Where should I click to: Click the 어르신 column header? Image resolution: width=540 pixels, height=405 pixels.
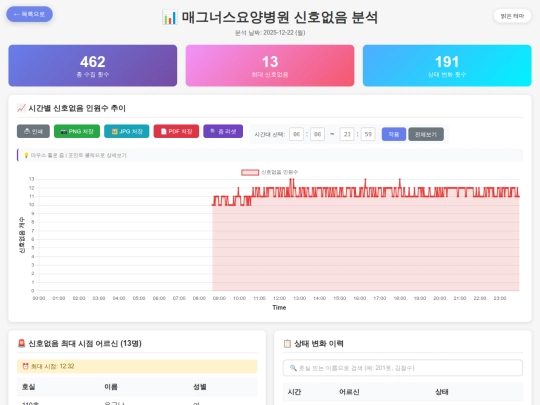(x=349, y=392)
